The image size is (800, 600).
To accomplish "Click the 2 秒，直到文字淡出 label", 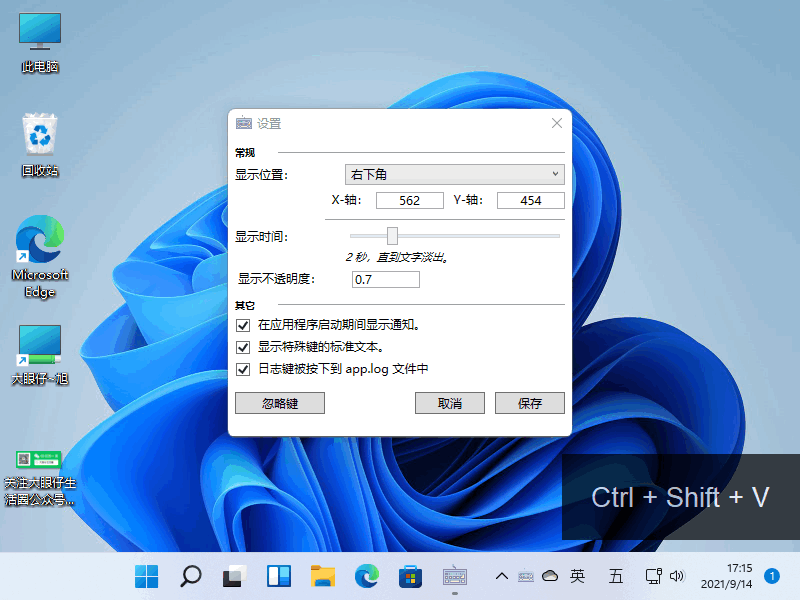I will [397, 257].
